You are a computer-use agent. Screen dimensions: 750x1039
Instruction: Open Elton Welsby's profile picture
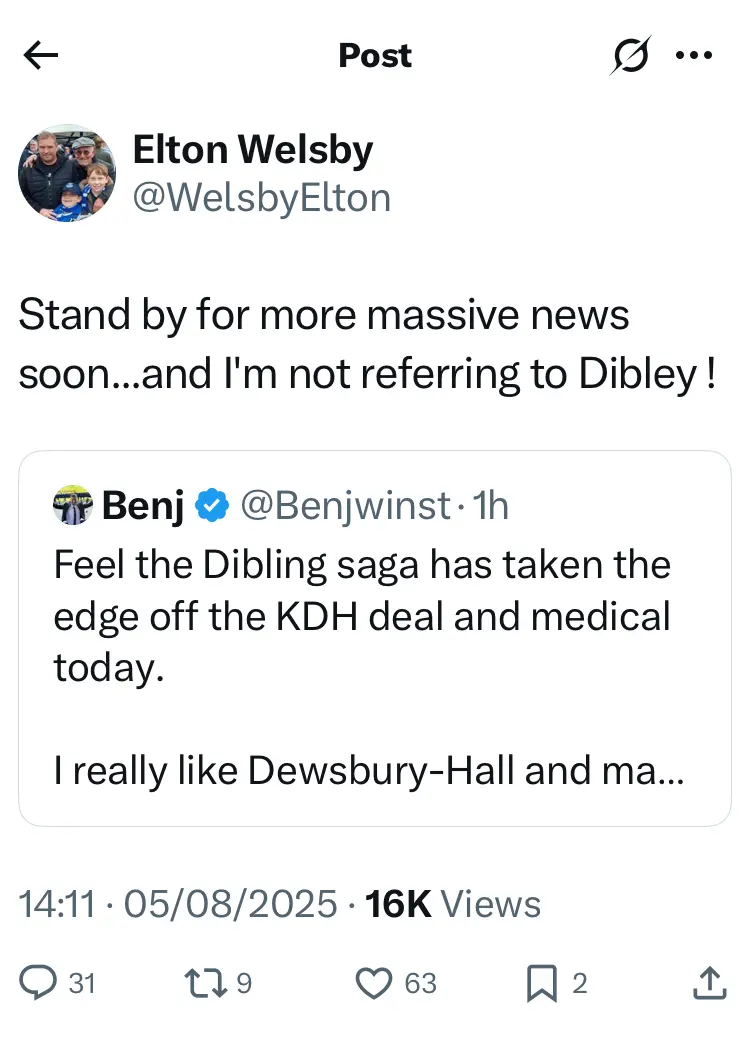click(67, 173)
